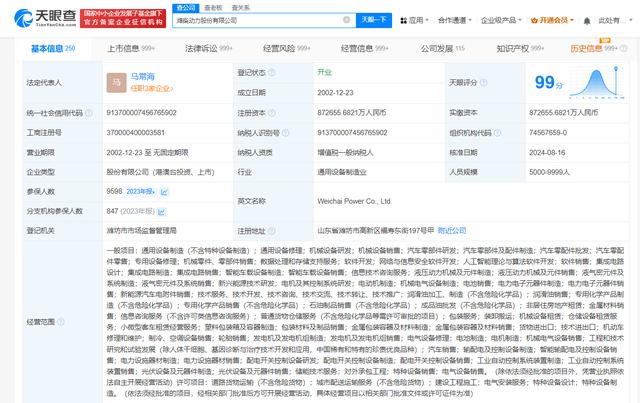Open the 任职3家企业 link
The image size is (640, 403).
pos(152,88)
